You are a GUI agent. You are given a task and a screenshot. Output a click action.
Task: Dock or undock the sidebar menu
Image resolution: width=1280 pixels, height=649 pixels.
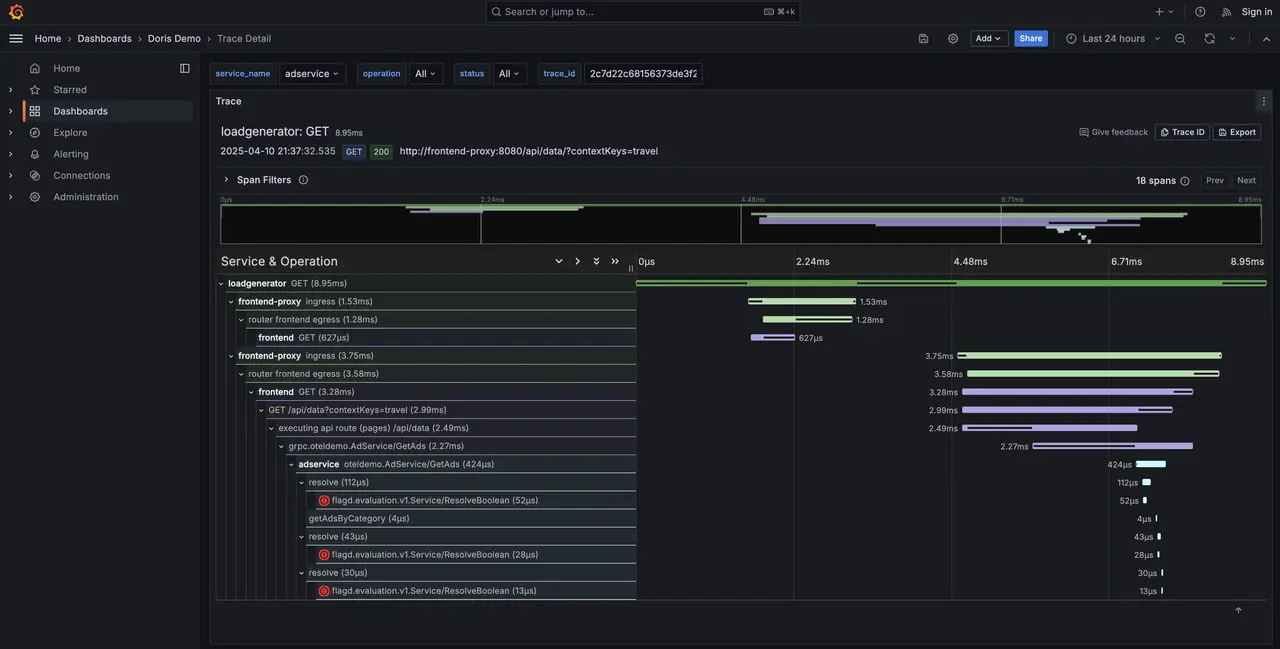pyautogui.click(x=185, y=68)
